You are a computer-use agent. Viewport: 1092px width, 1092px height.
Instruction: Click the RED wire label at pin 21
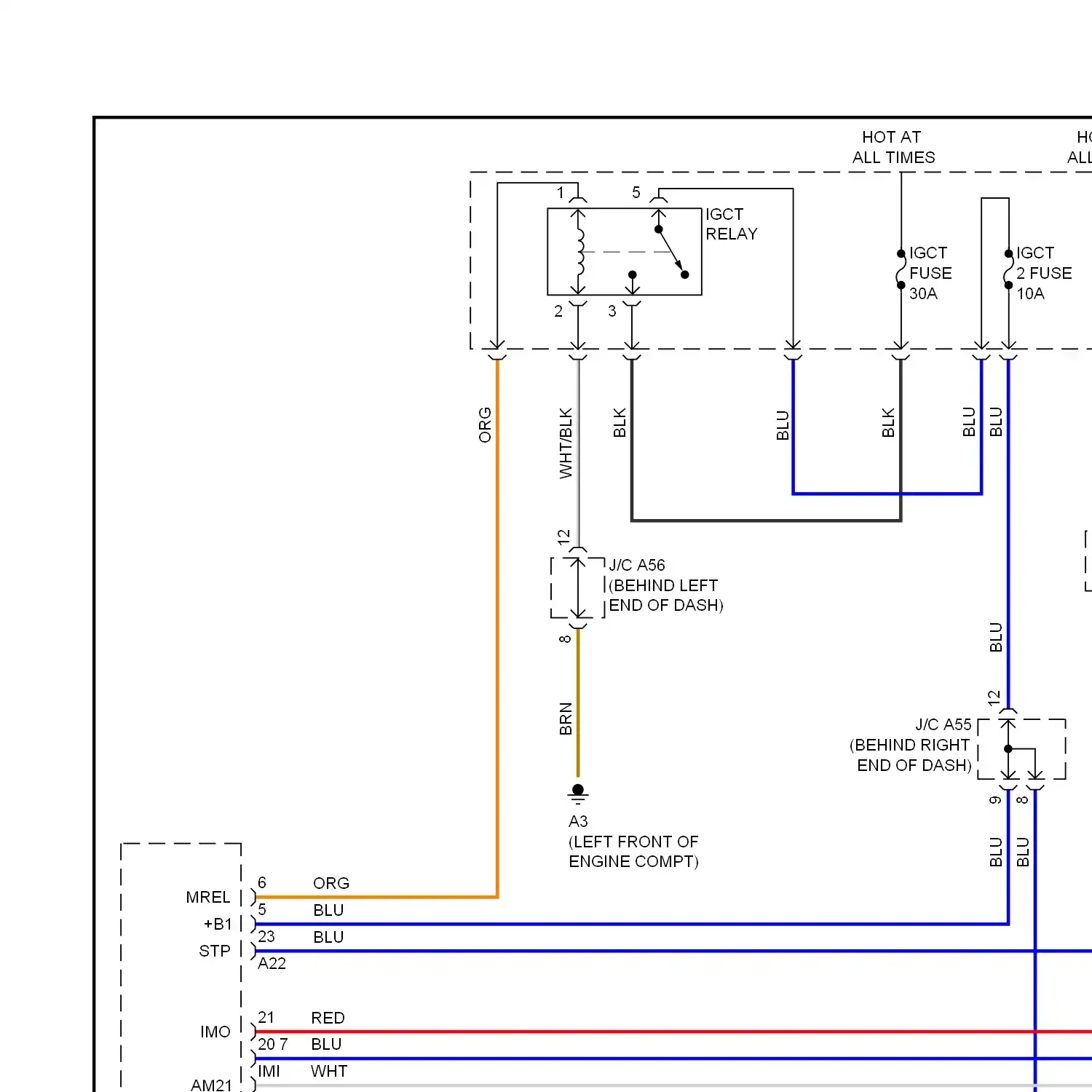328,1018
